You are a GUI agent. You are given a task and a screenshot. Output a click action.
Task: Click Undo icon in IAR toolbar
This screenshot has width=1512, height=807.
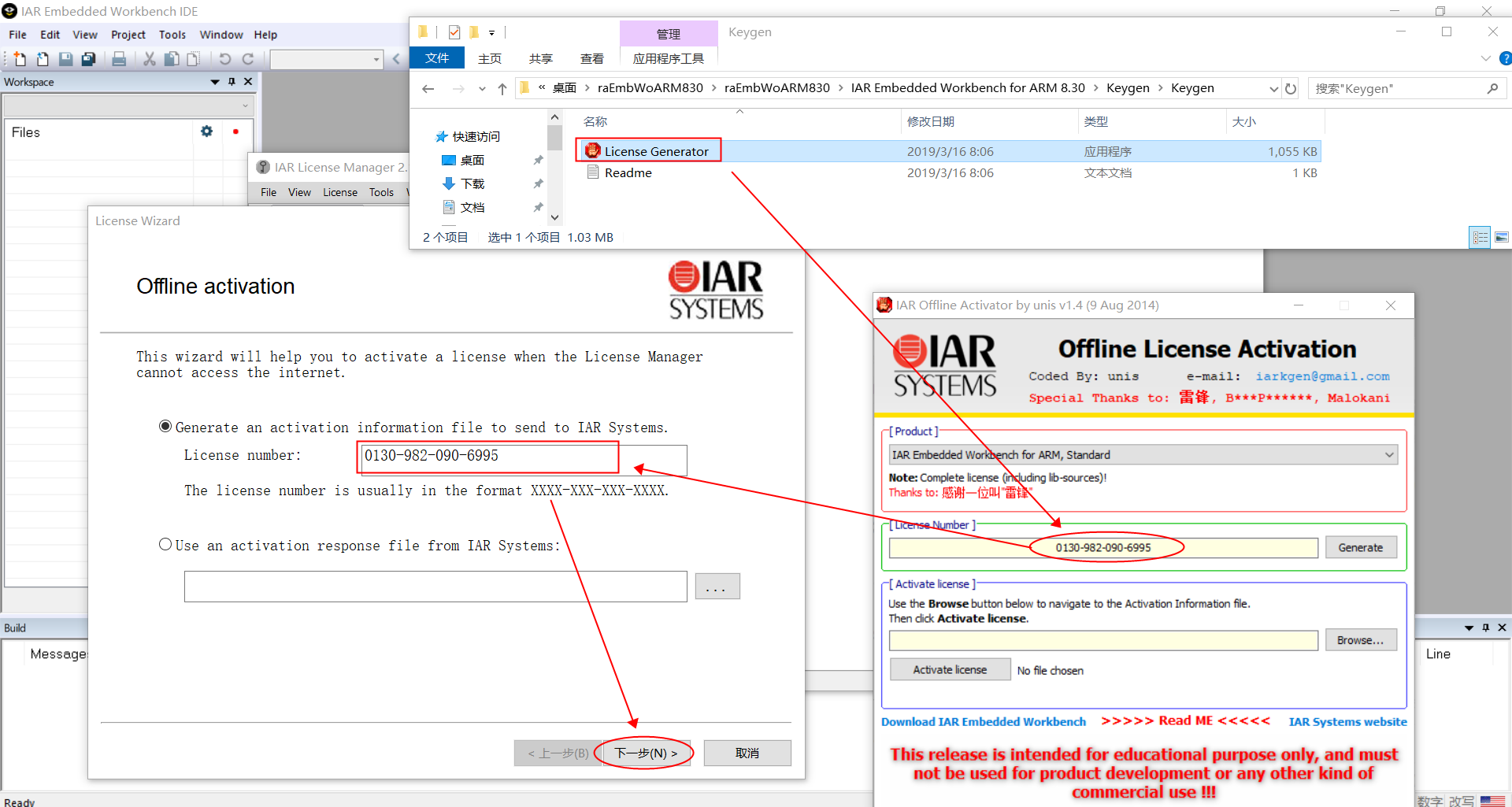[x=224, y=59]
